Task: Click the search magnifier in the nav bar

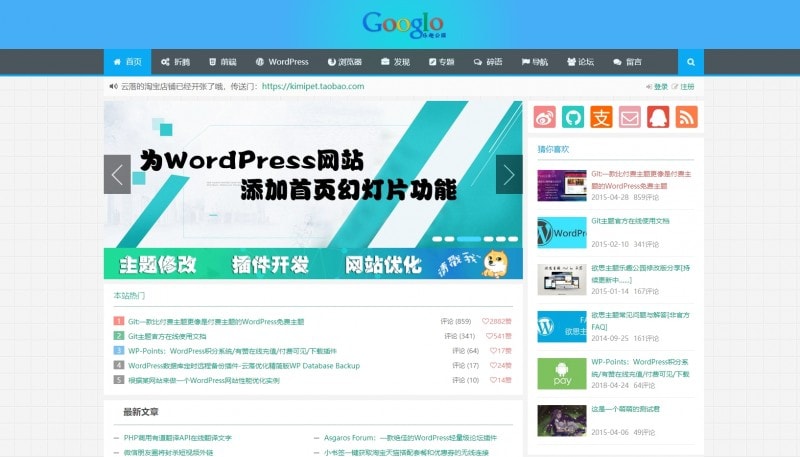Action: pos(691,62)
